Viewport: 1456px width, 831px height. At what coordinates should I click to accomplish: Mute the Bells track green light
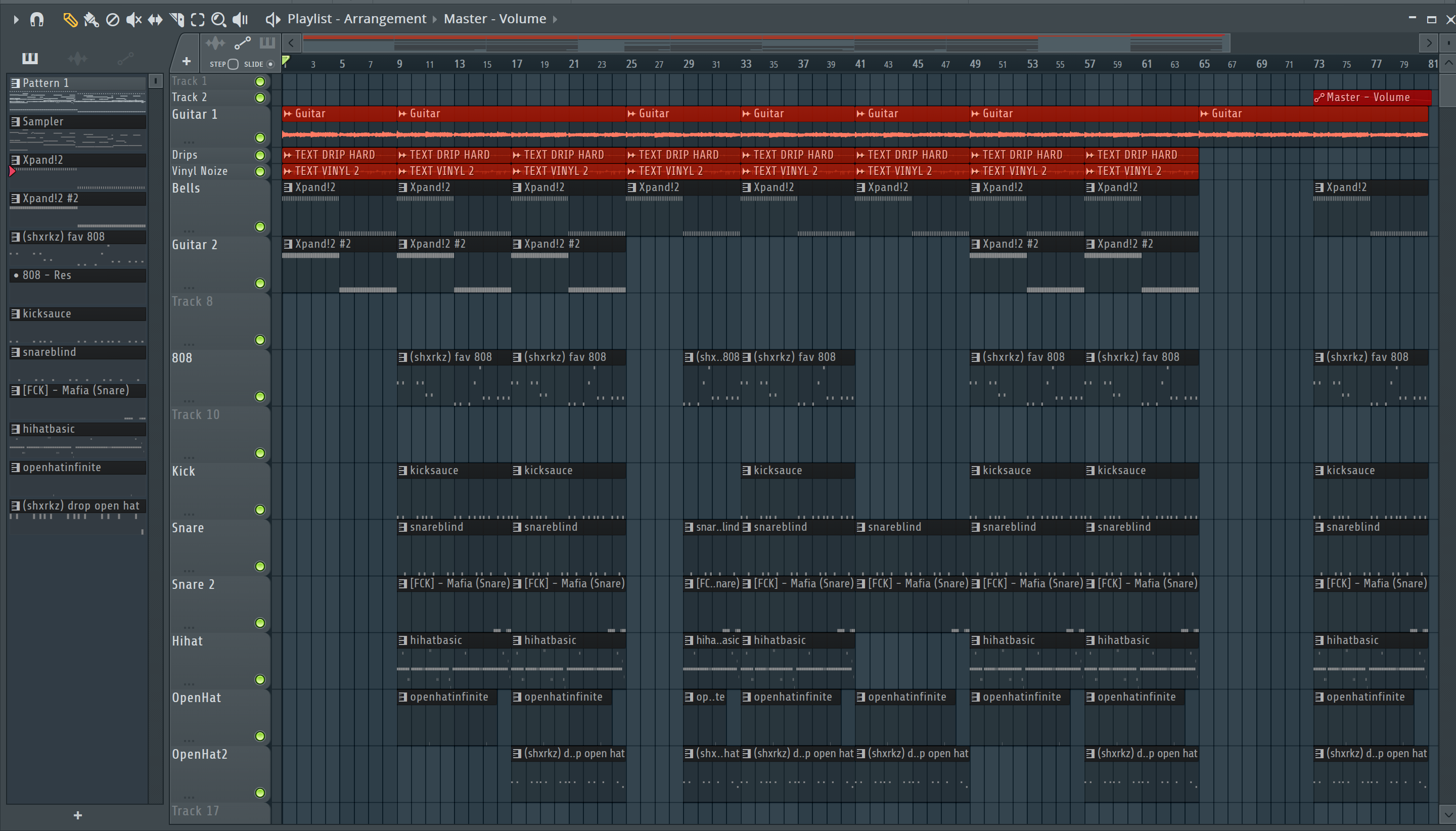pos(260,226)
